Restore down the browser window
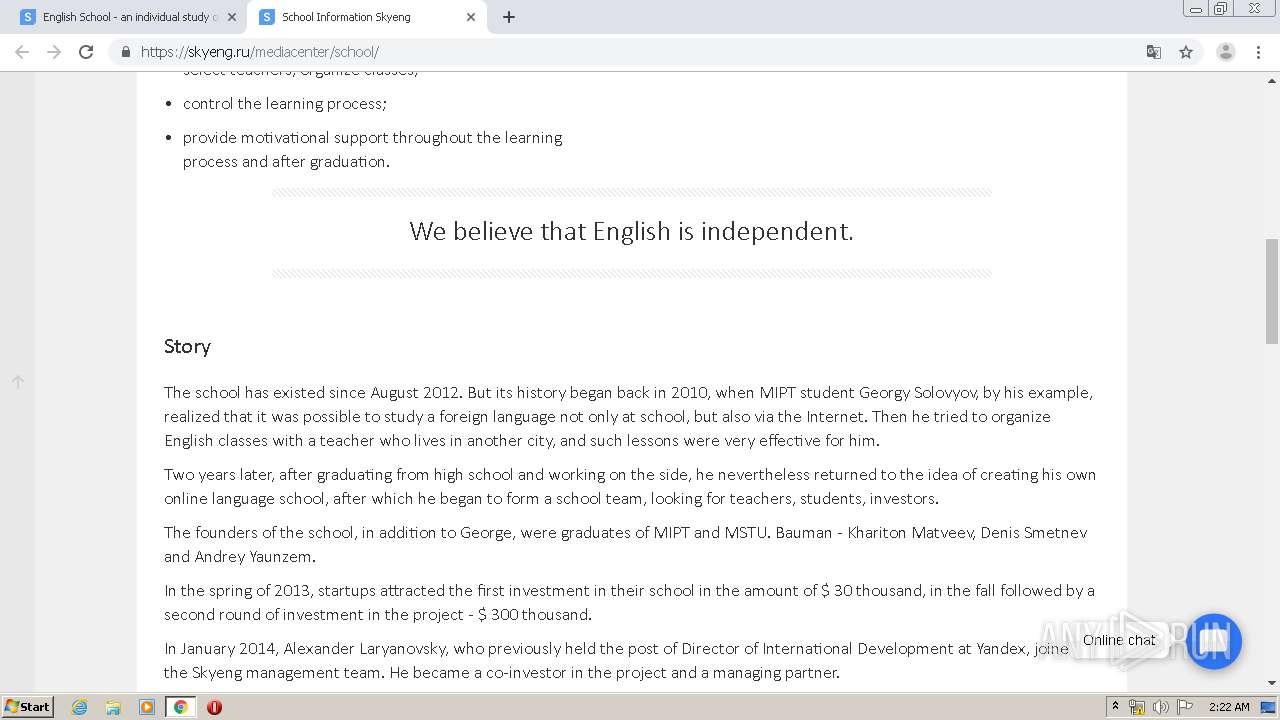Viewport: 1280px width, 720px height. pyautogui.click(x=1220, y=9)
